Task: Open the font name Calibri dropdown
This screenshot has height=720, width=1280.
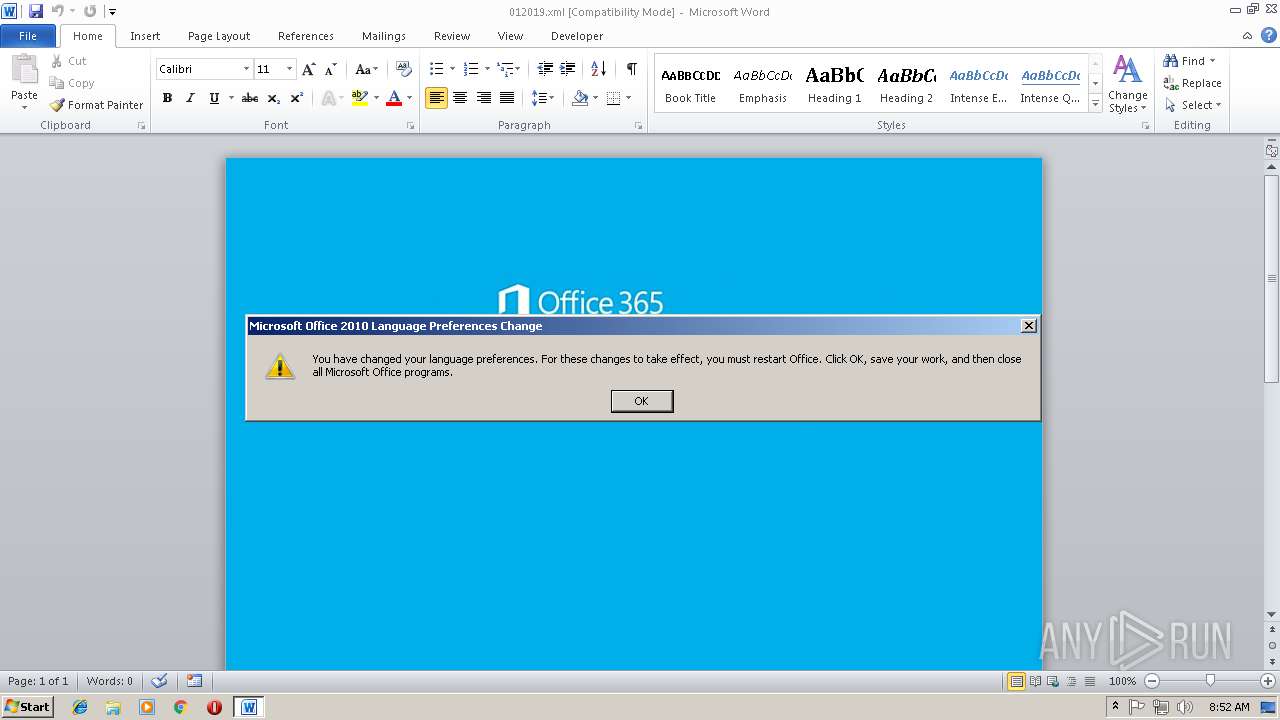Action: click(246, 69)
